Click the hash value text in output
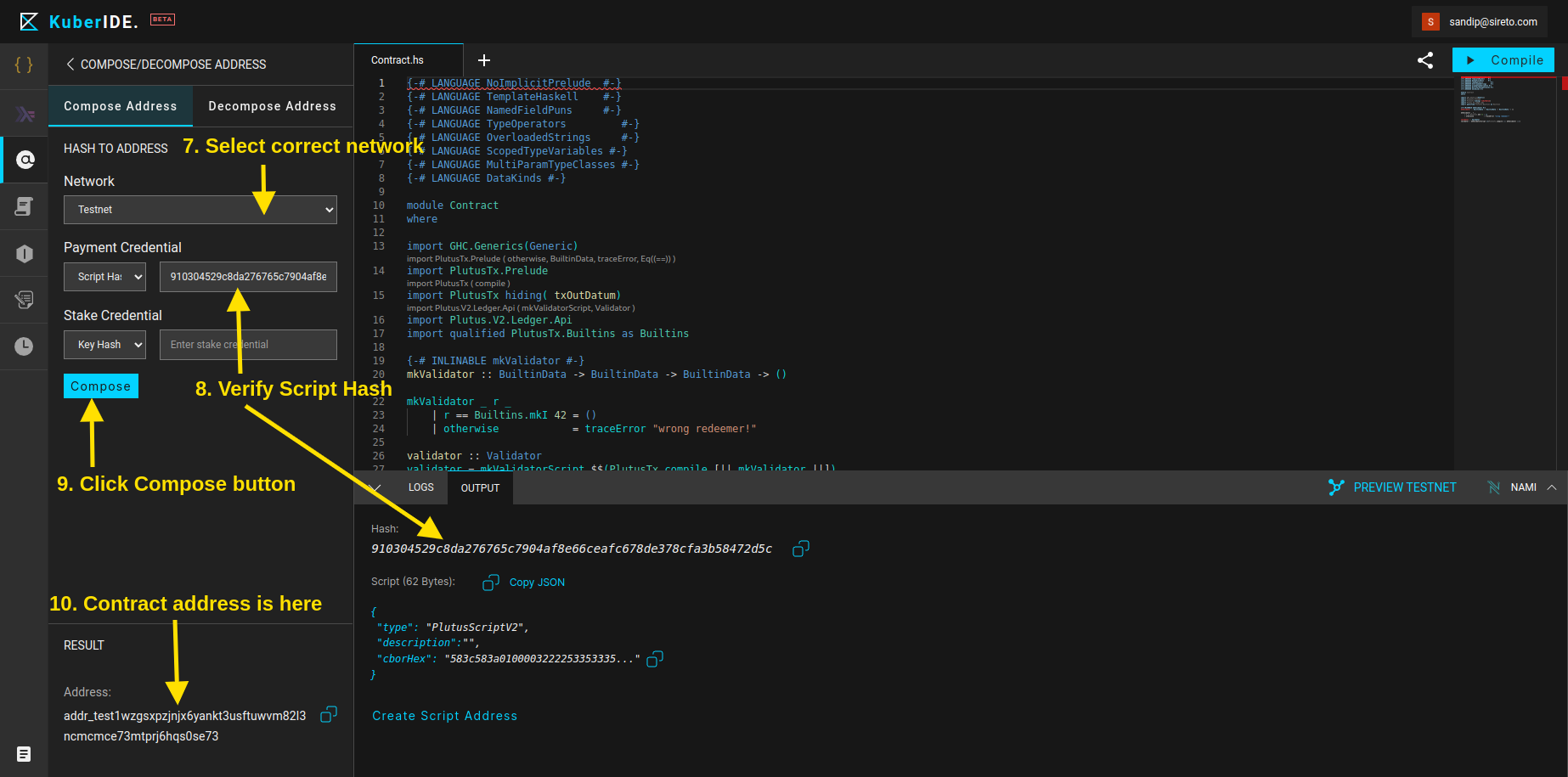This screenshot has height=777, width=1568. coord(572,549)
